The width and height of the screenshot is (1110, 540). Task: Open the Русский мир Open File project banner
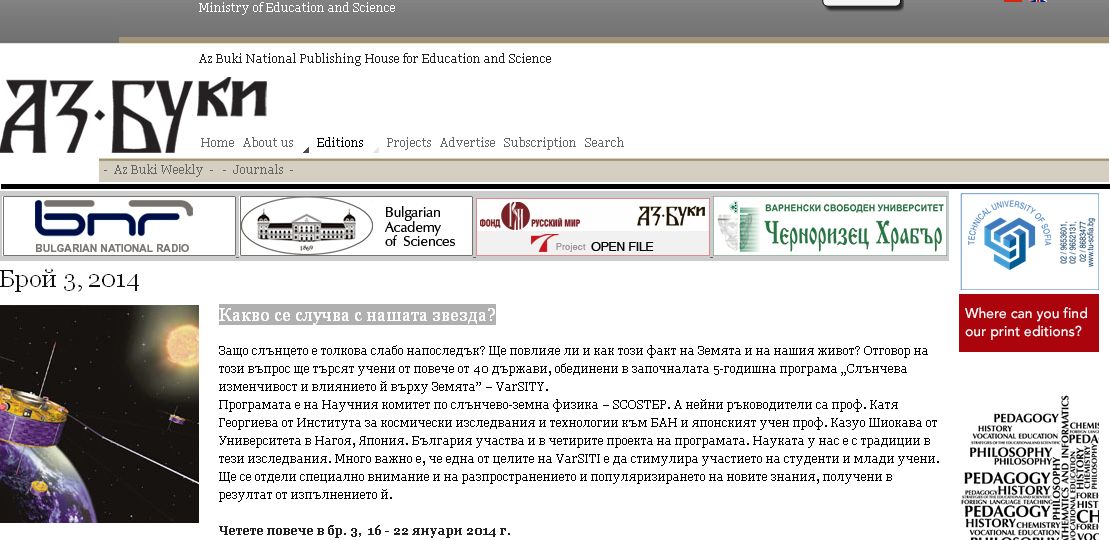[593, 226]
